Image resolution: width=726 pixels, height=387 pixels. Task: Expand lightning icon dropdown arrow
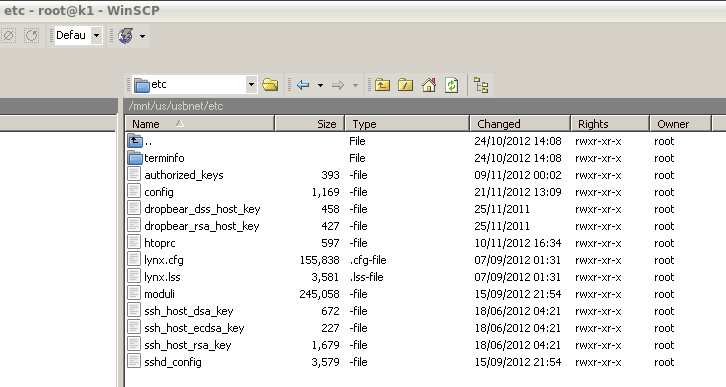pos(143,36)
